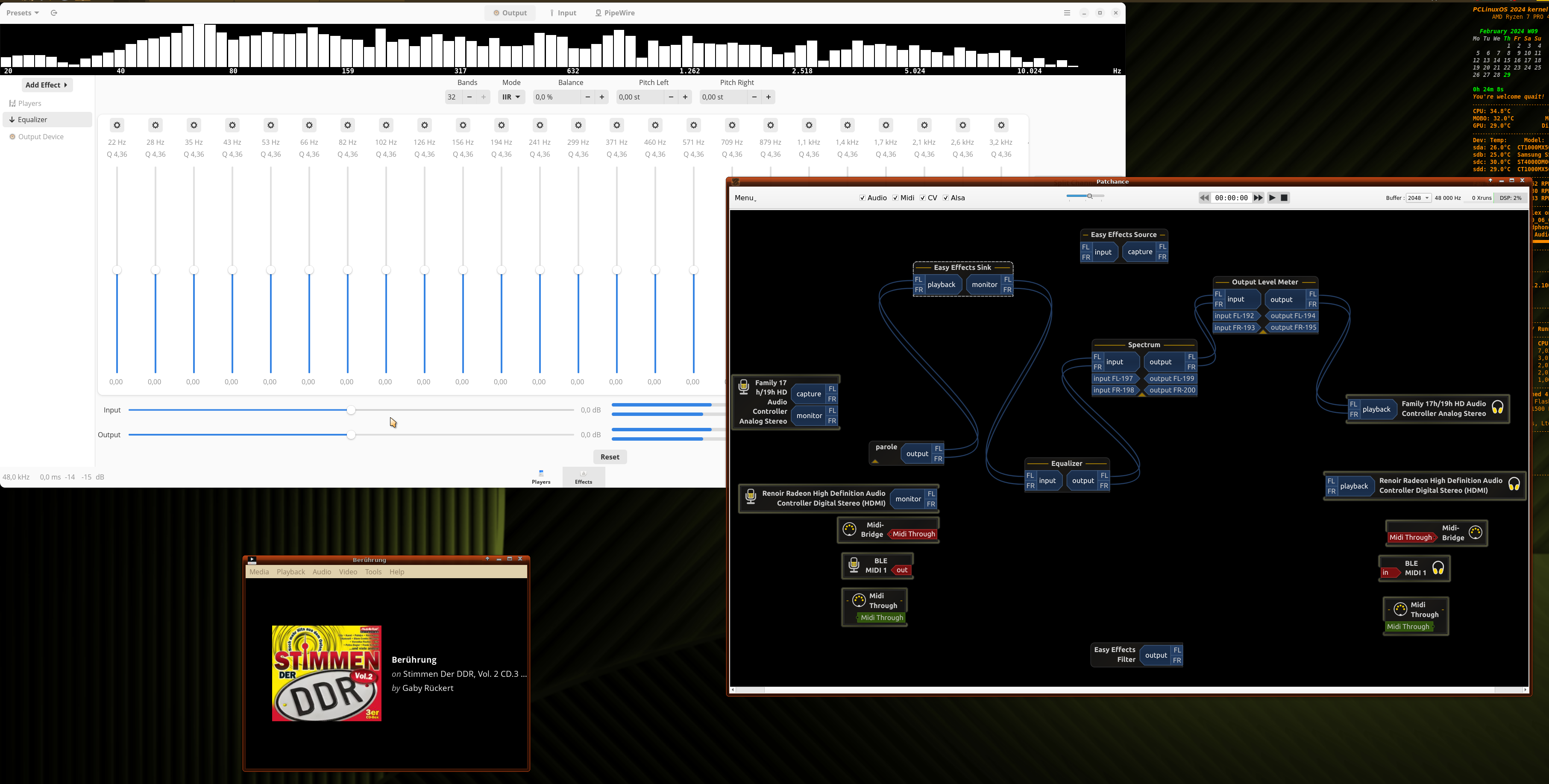Click the Stimmen der DDR album cover
This screenshot has height=784, width=1549.
click(326, 673)
